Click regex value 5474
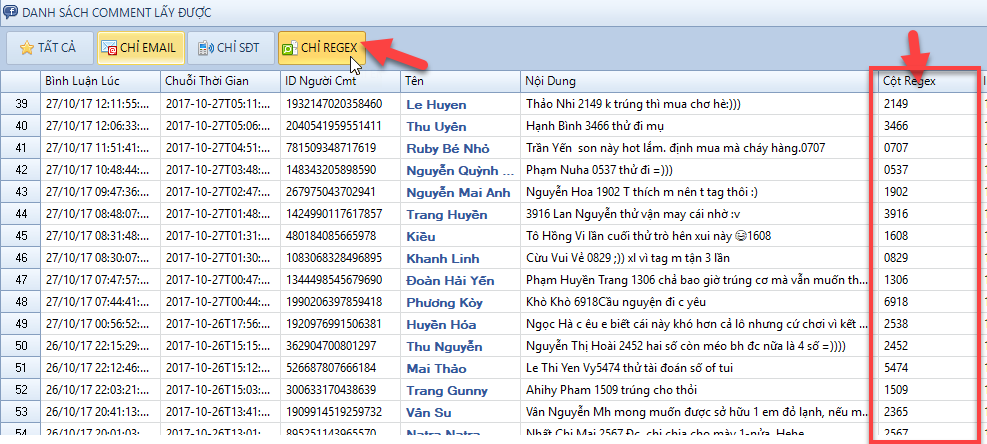 896,368
